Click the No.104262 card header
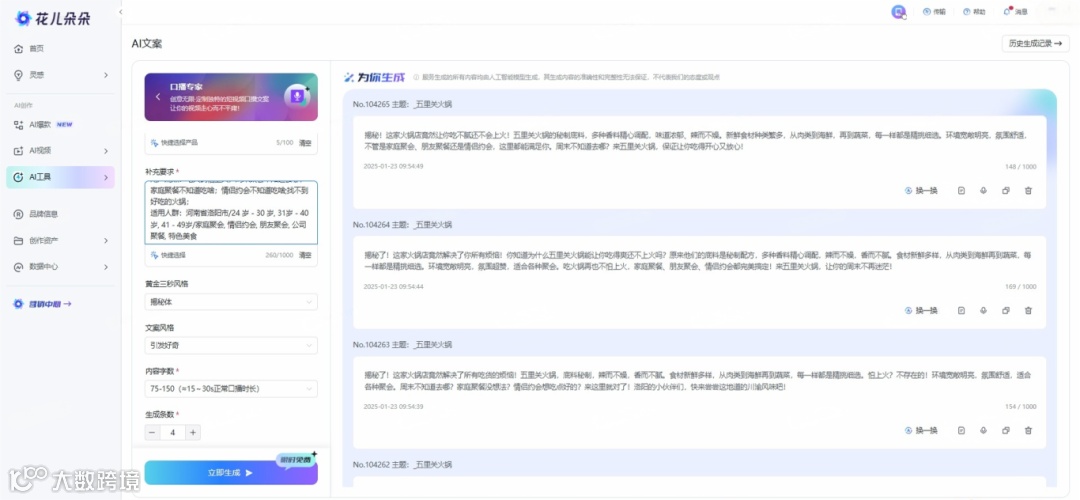Viewport: 1080px width, 500px height. click(402, 465)
